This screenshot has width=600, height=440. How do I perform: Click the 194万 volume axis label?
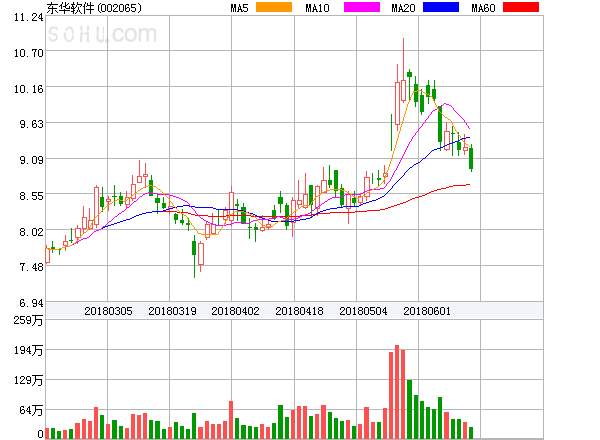(28, 350)
